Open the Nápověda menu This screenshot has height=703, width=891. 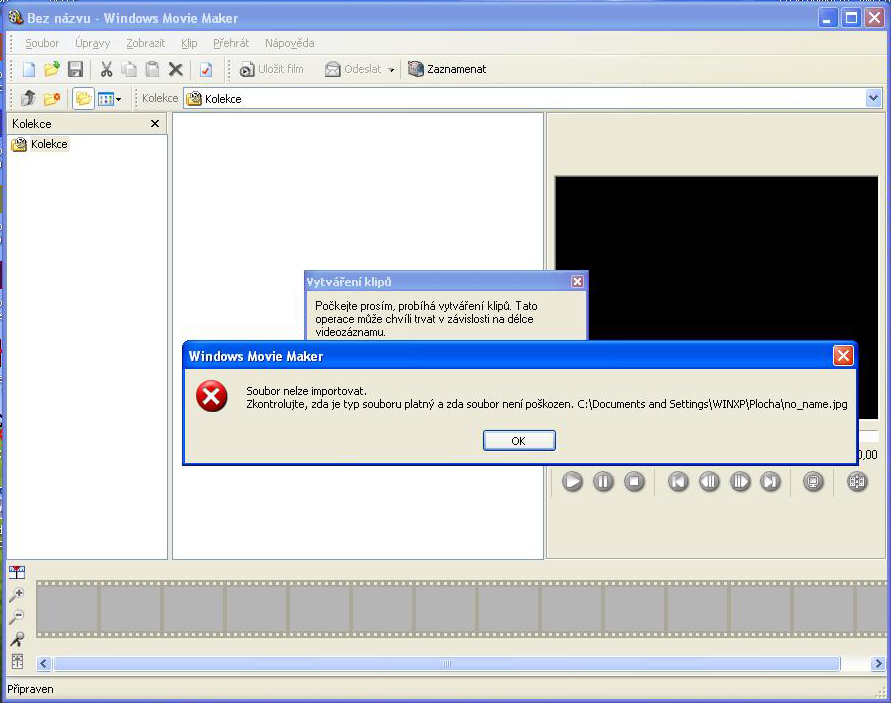pyautogui.click(x=290, y=43)
